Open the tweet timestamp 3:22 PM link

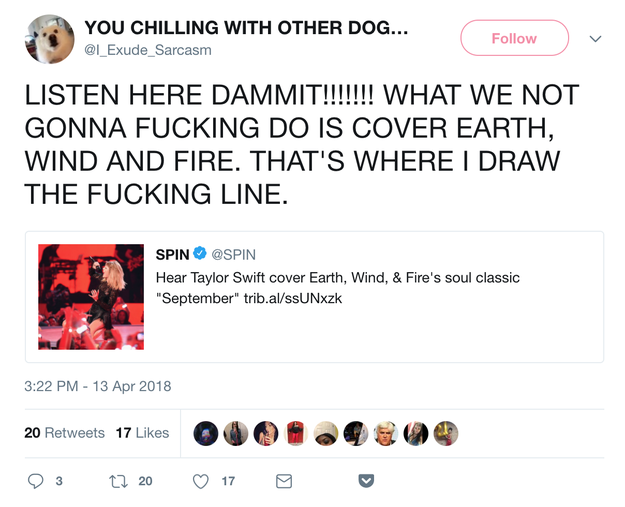[98, 387]
